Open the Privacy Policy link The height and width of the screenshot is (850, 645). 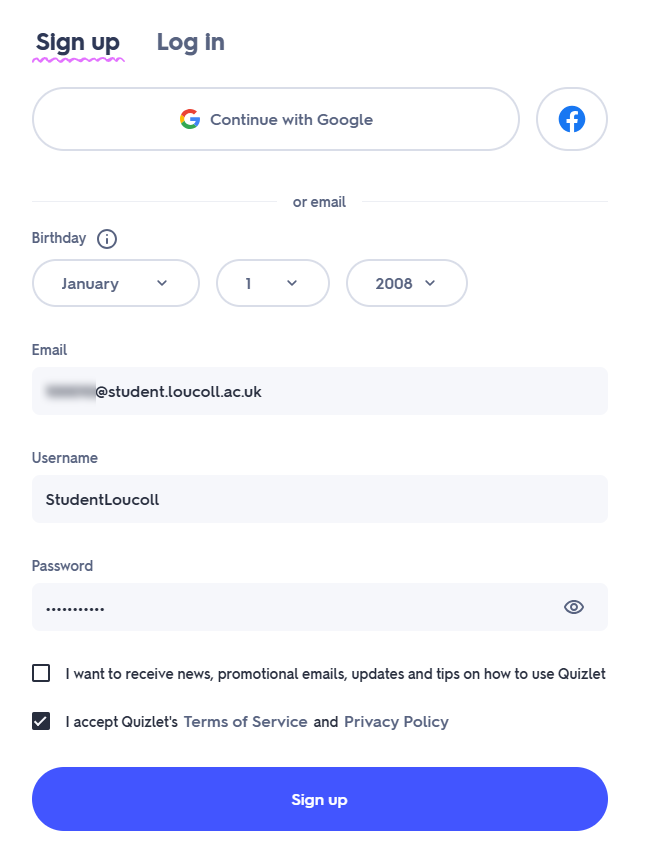coord(396,722)
